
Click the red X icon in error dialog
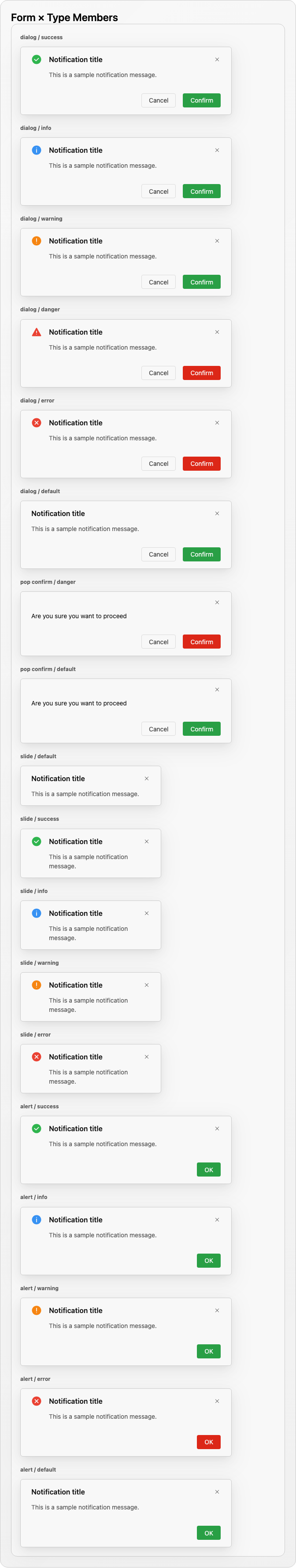tap(37, 422)
